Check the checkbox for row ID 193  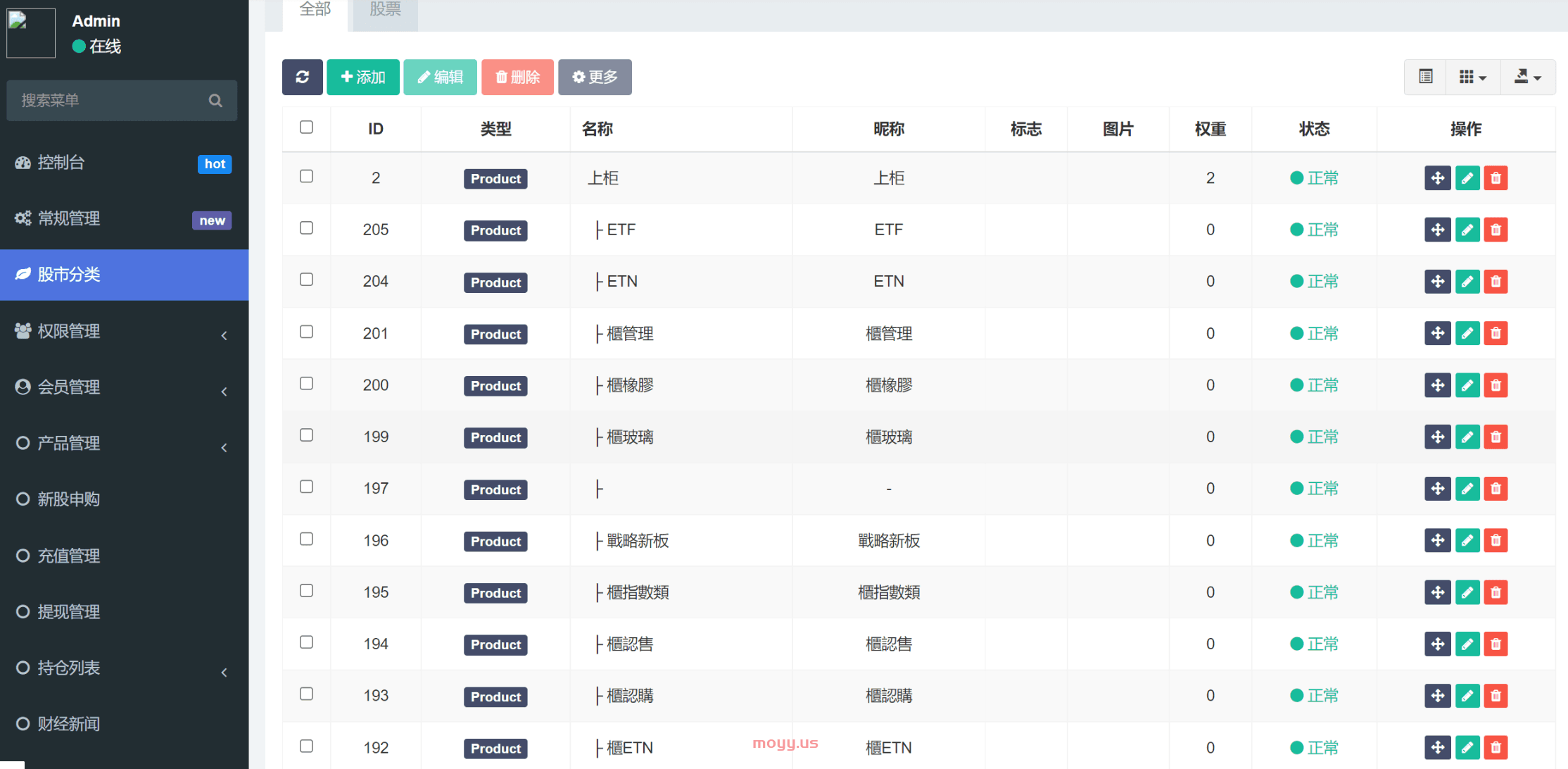coord(306,694)
